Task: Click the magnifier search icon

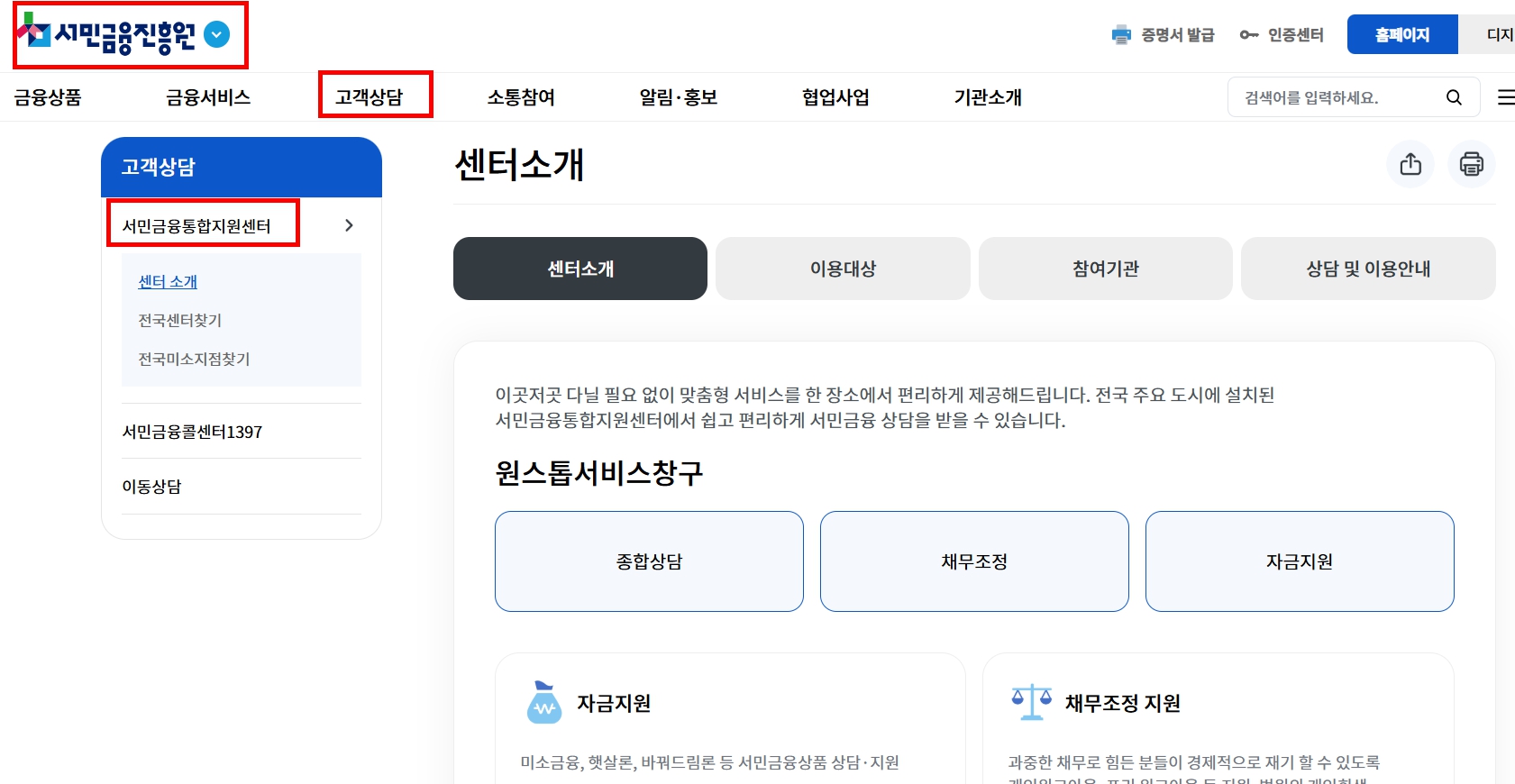Action: [x=1454, y=97]
